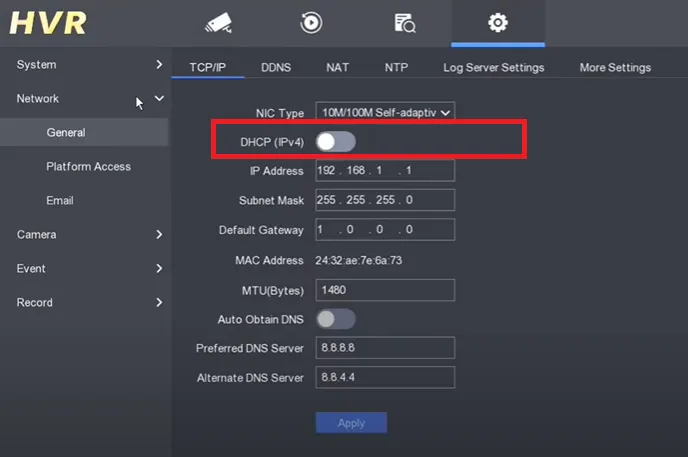Screen dimensions: 688x457
Task: Click the NIC Type label
Action: [x=280, y=113]
